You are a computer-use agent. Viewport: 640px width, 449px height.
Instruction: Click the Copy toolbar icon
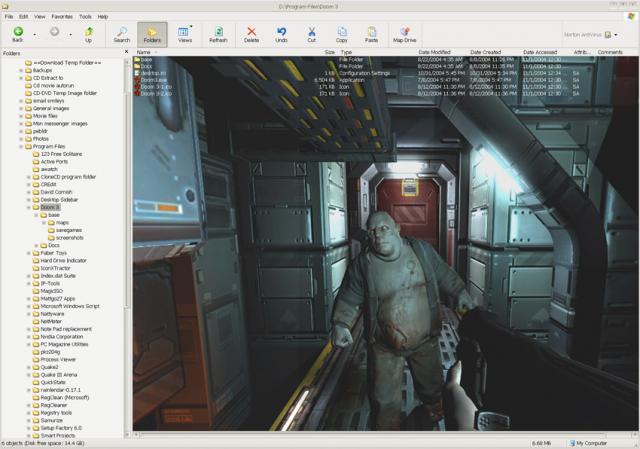[342, 35]
